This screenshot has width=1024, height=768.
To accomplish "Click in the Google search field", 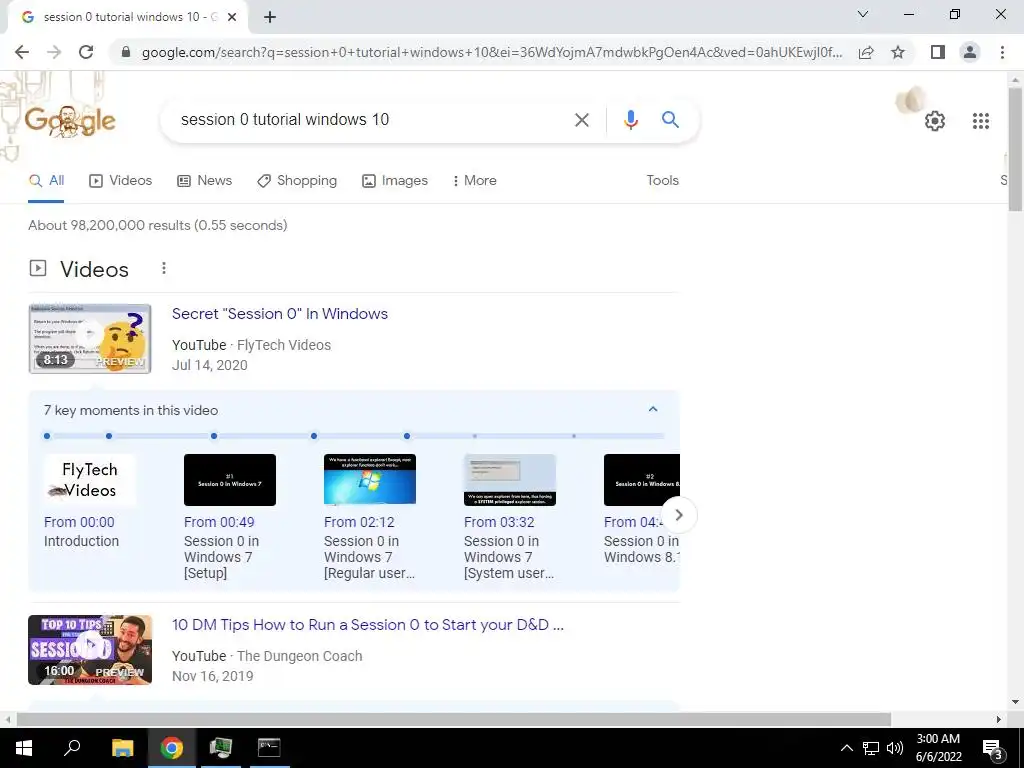I will pyautogui.click(x=372, y=120).
